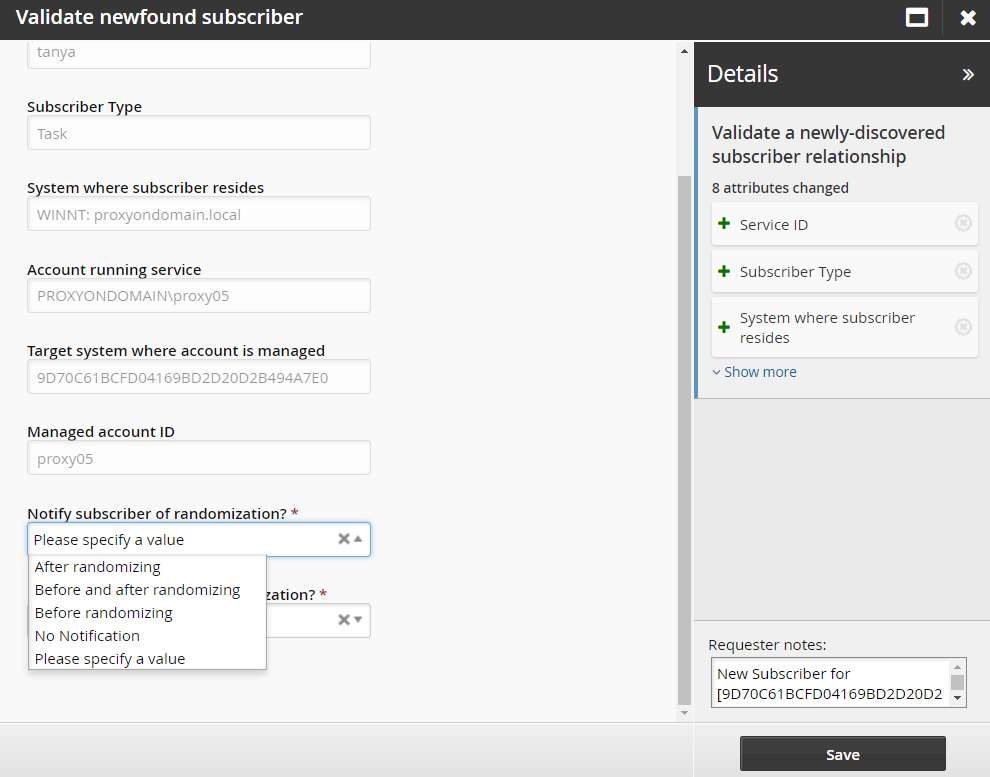Clear the Notify subscriber dropdown with X
The image size is (990, 777).
point(343,539)
